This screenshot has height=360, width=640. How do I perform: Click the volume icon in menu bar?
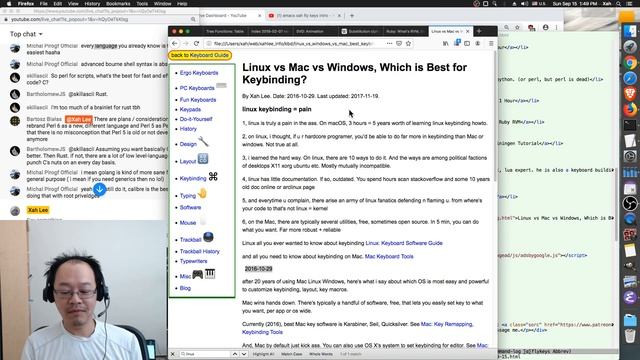click(x=524, y=4)
